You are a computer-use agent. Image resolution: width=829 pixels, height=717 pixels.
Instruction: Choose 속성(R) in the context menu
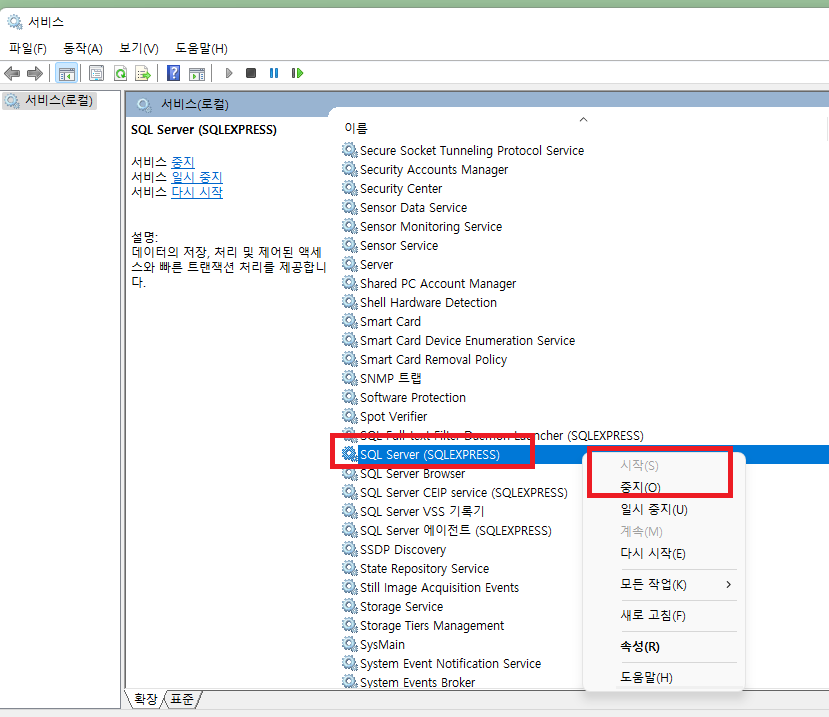click(640, 646)
